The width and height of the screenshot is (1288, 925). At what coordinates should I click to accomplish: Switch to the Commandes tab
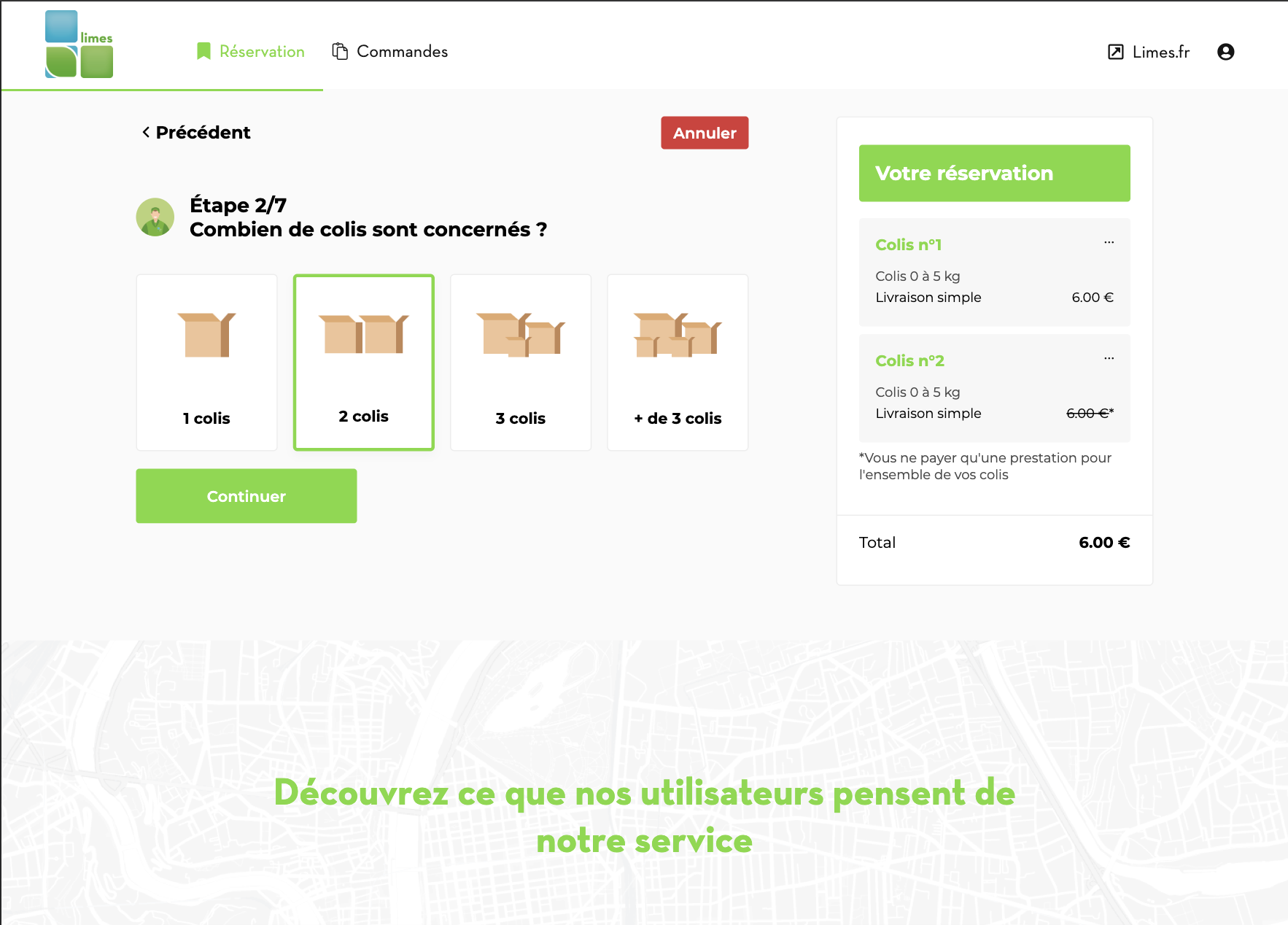tap(401, 51)
